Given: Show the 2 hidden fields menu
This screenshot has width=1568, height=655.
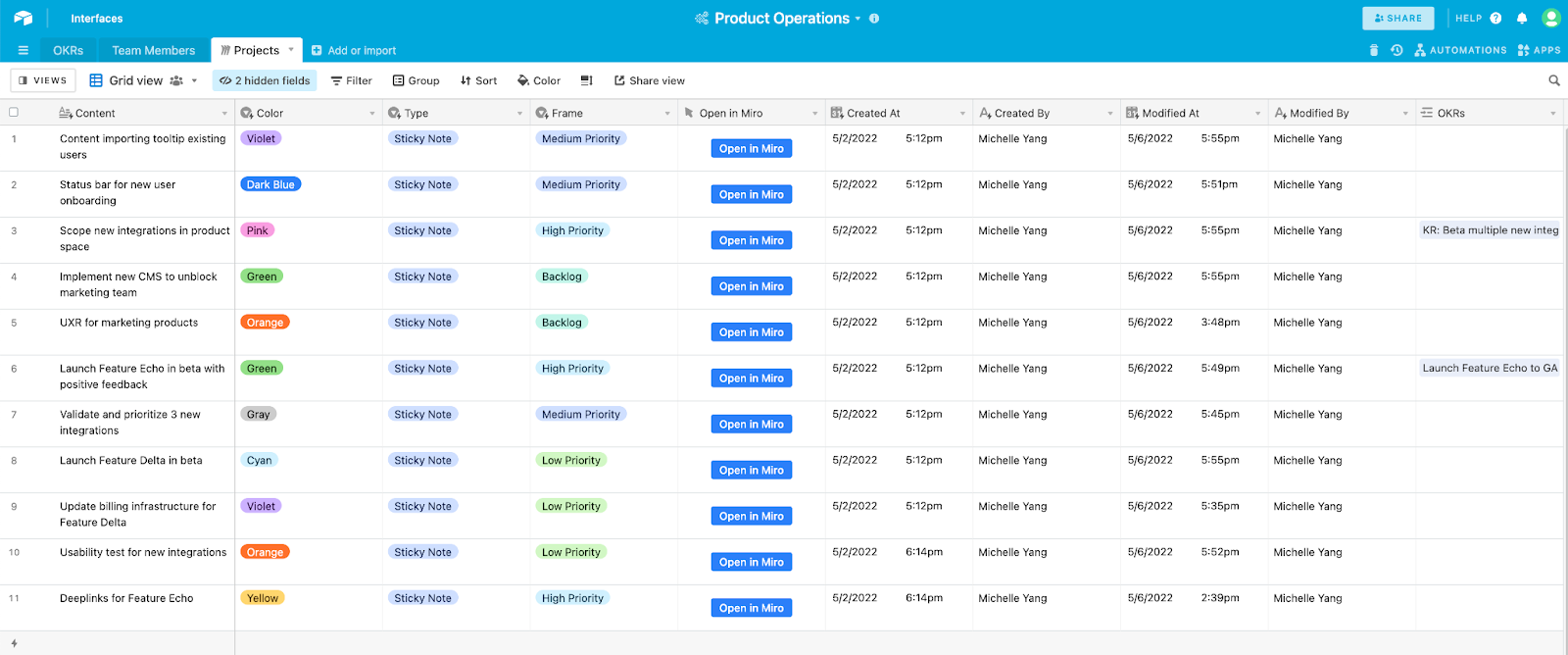Looking at the screenshot, I should point(265,80).
